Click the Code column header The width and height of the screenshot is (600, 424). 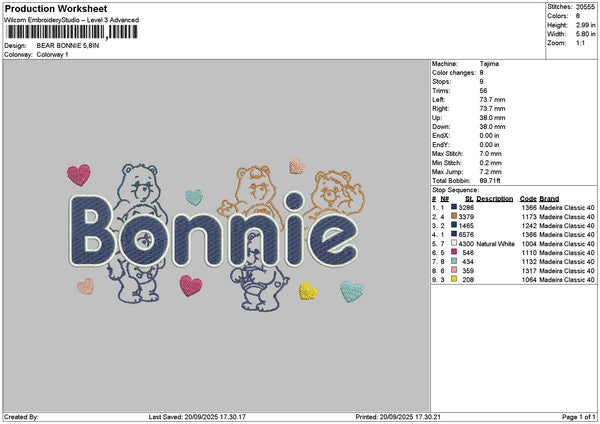(528, 198)
